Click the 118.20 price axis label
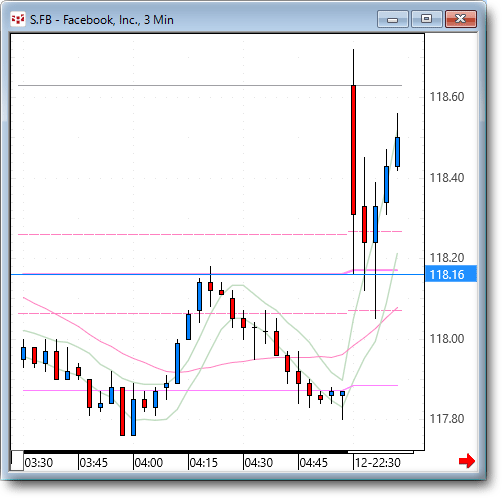The image size is (504, 498). [447, 257]
